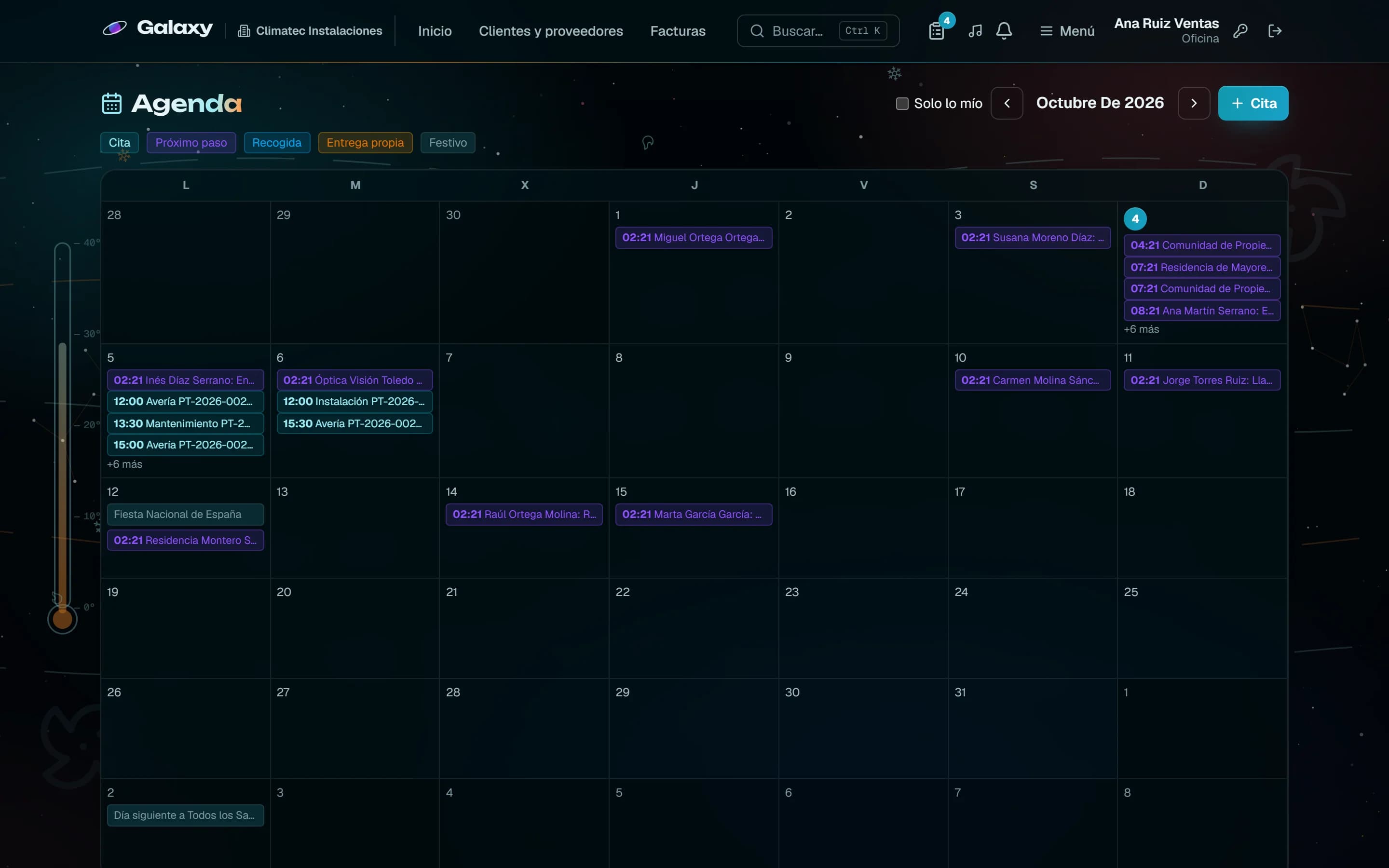The width and height of the screenshot is (1389, 868).
Task: Open 12:00 Instalación PT-2026 event
Action: (x=354, y=402)
